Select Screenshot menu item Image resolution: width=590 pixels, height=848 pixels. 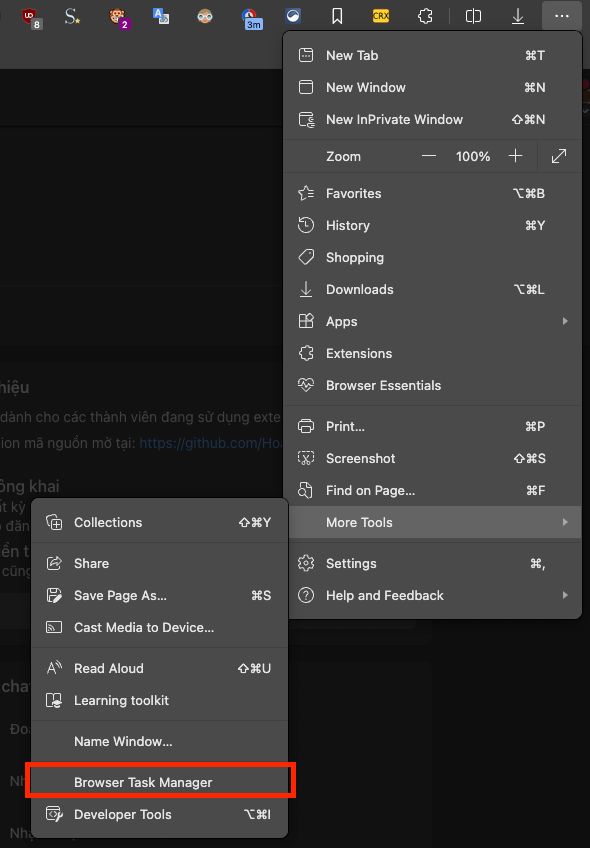click(x=432, y=458)
